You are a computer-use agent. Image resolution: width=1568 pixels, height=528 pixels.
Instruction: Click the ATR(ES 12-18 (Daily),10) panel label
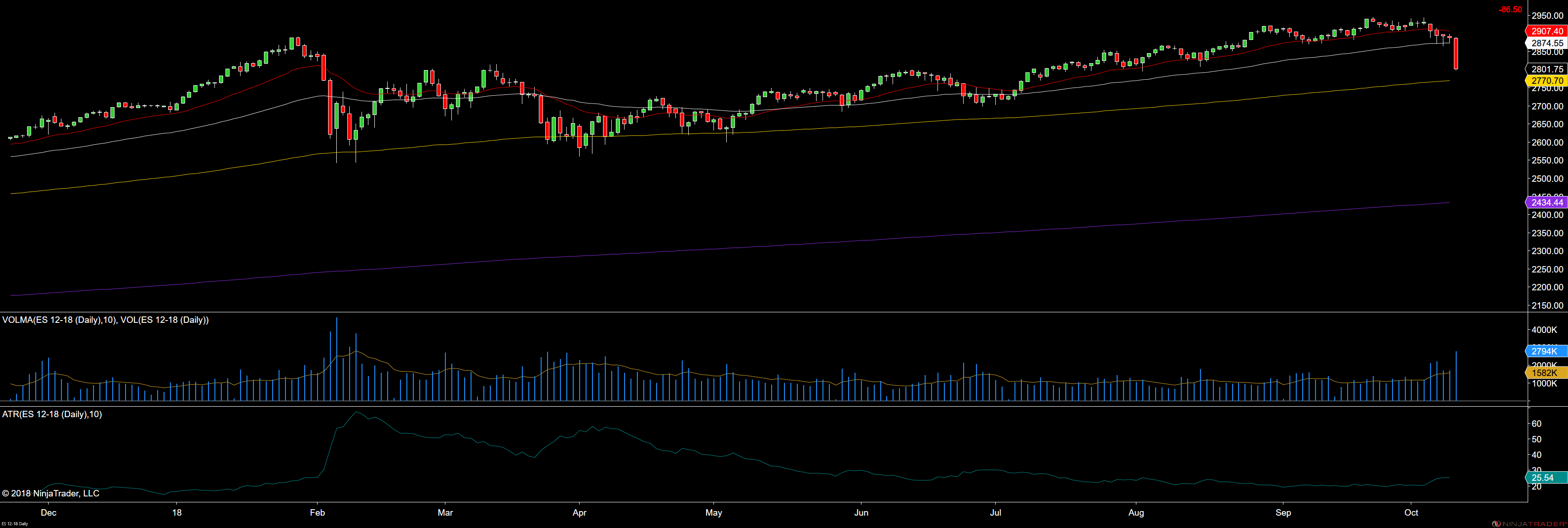click(x=52, y=414)
